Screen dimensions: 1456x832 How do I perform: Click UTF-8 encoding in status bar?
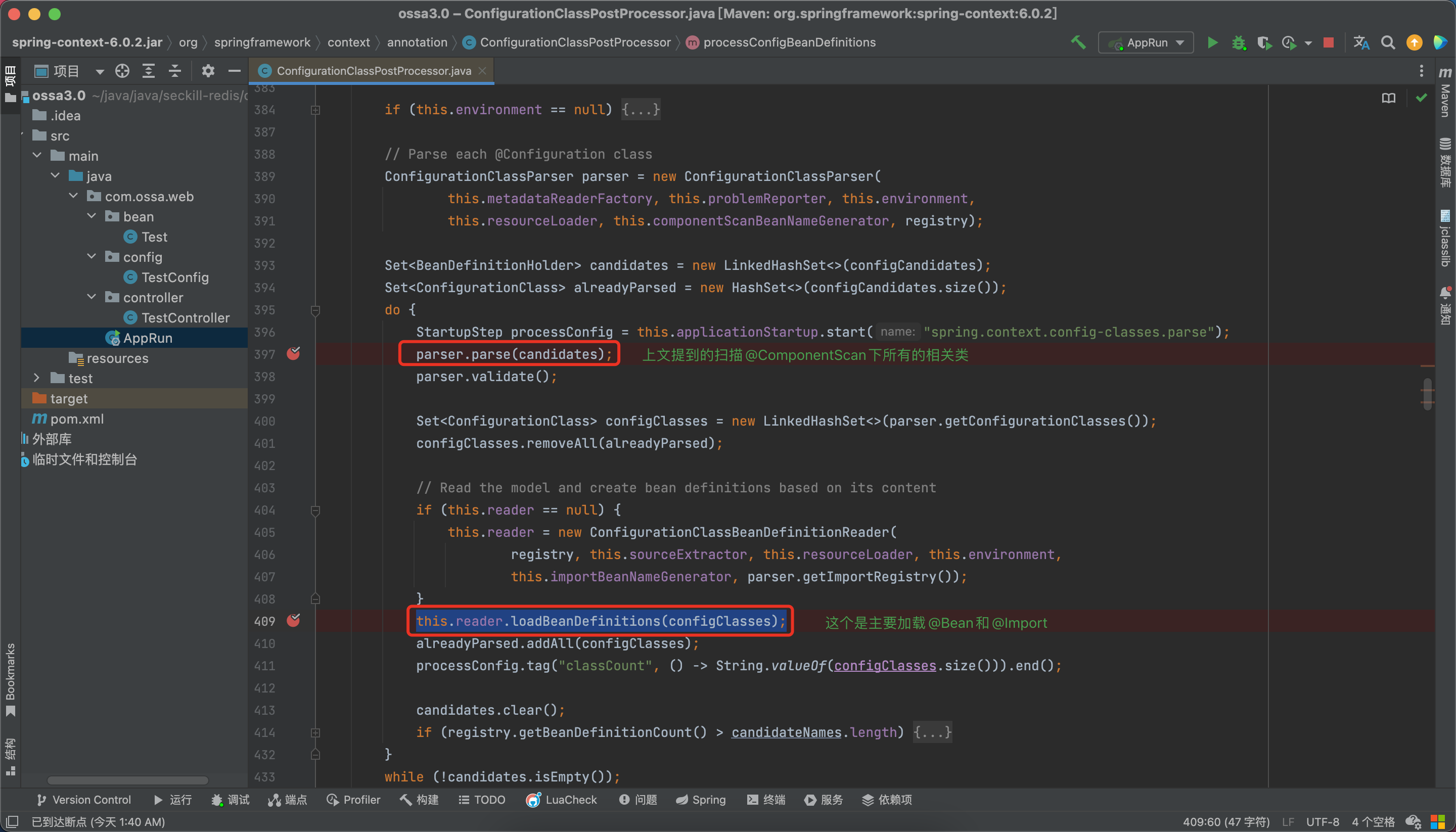pyautogui.click(x=1323, y=822)
